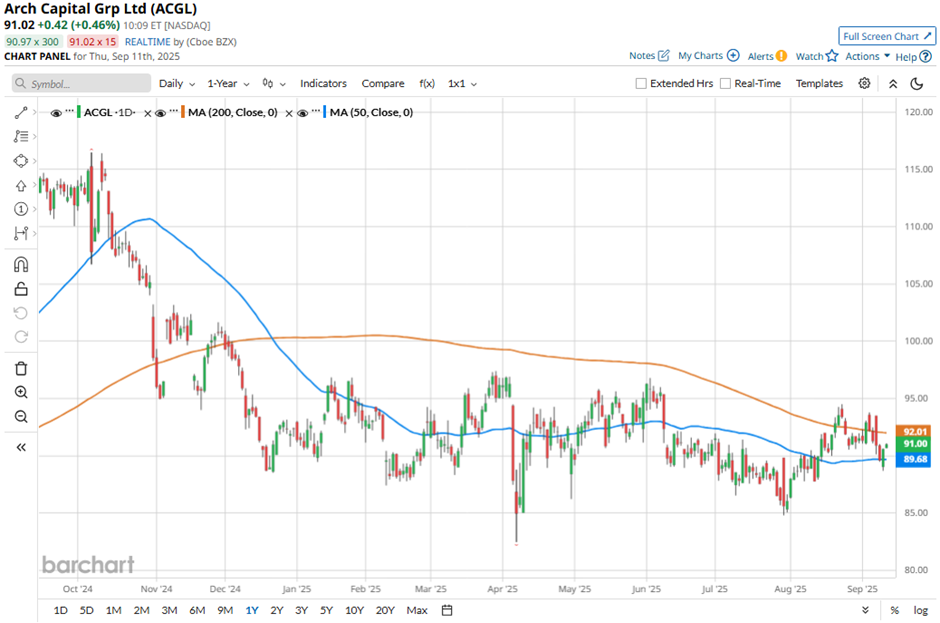The height and width of the screenshot is (623, 940).
Task: Expand the bottom panel double chevron
Action: [x=865, y=610]
